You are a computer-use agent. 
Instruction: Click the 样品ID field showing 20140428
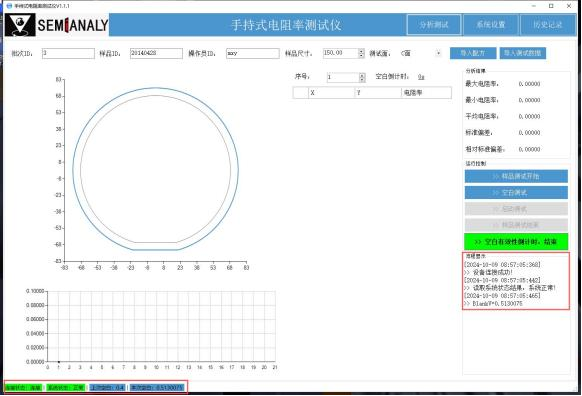click(x=156, y=53)
